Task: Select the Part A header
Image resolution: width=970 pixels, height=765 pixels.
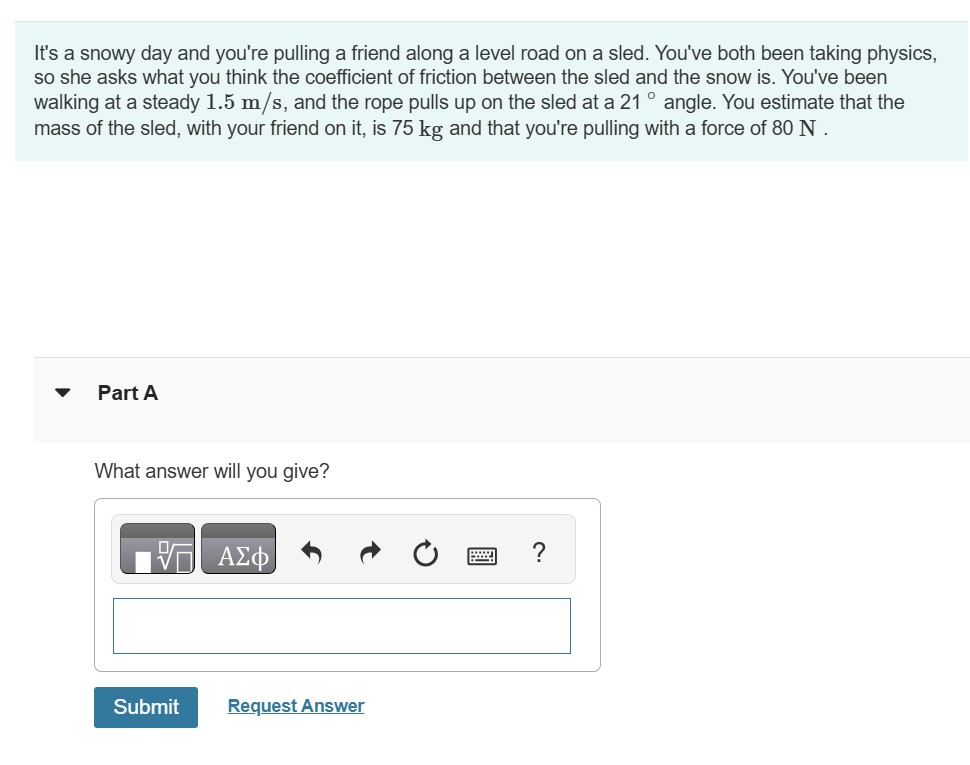Action: coord(127,393)
